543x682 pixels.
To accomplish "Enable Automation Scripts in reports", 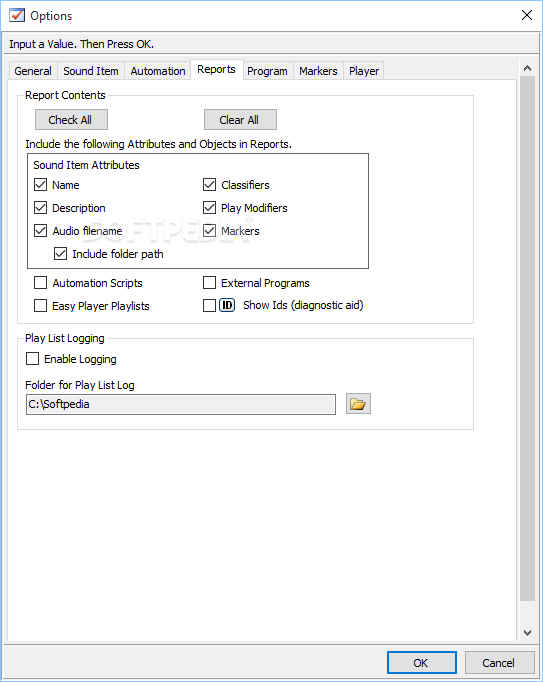I will pos(40,283).
